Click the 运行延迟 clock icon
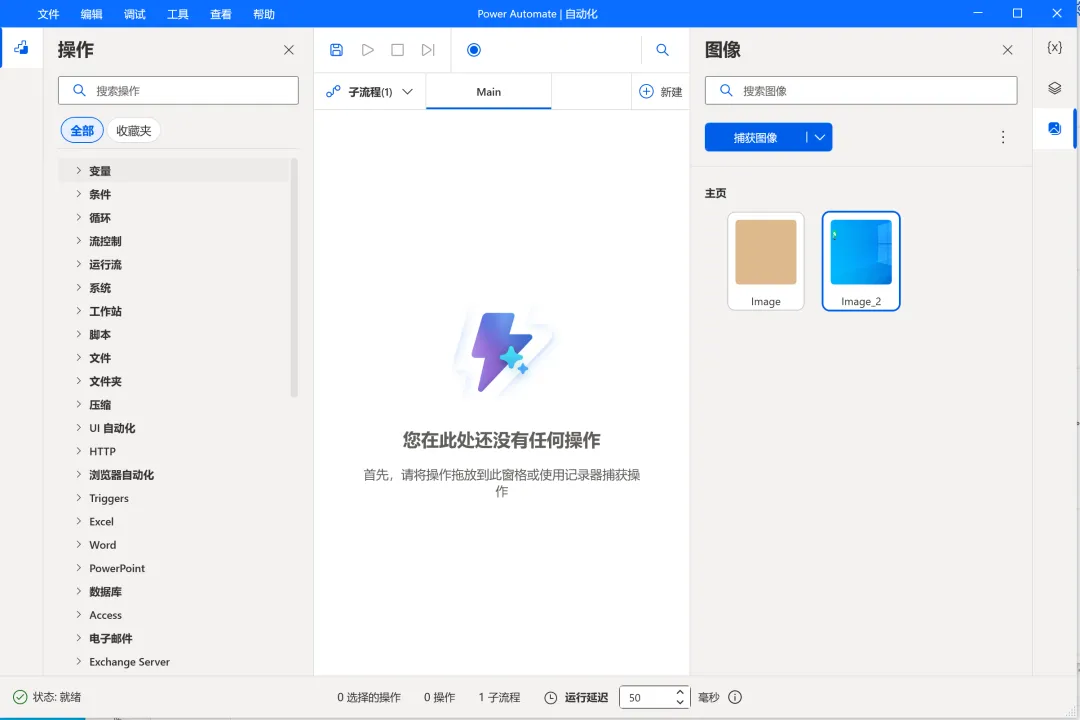 coord(550,698)
